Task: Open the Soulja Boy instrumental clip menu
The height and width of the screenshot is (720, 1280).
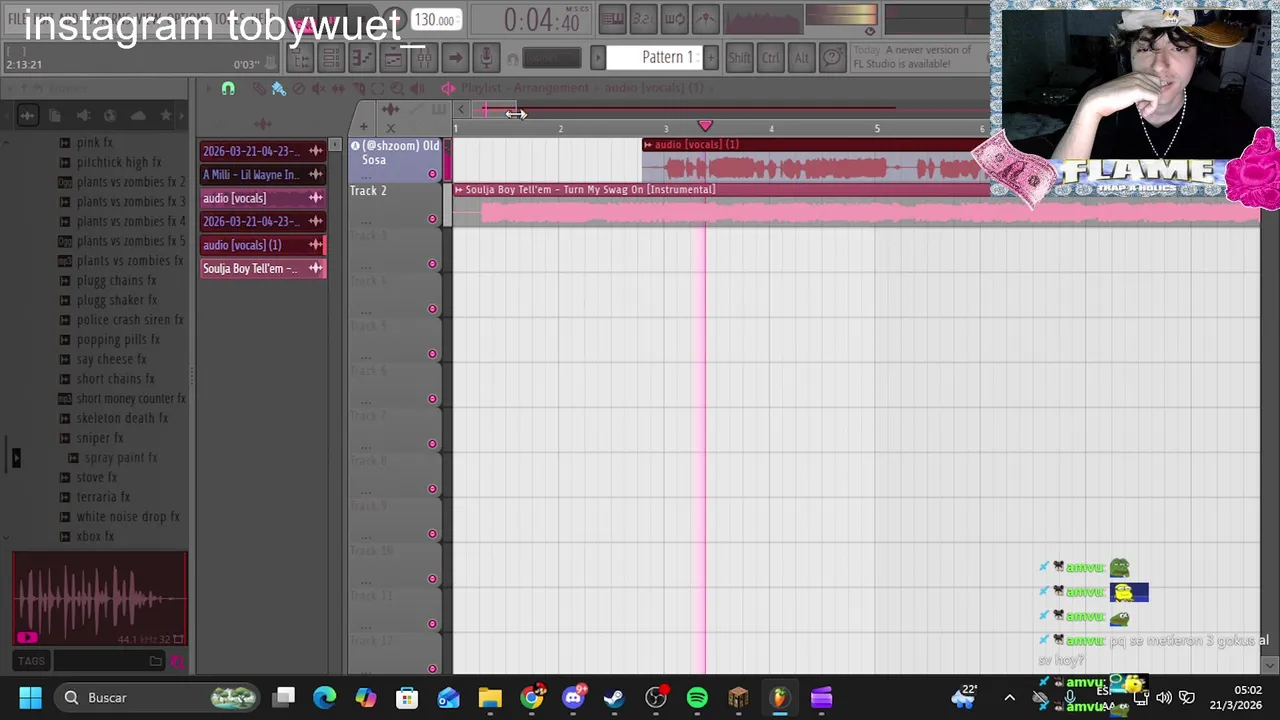Action: [x=459, y=190]
